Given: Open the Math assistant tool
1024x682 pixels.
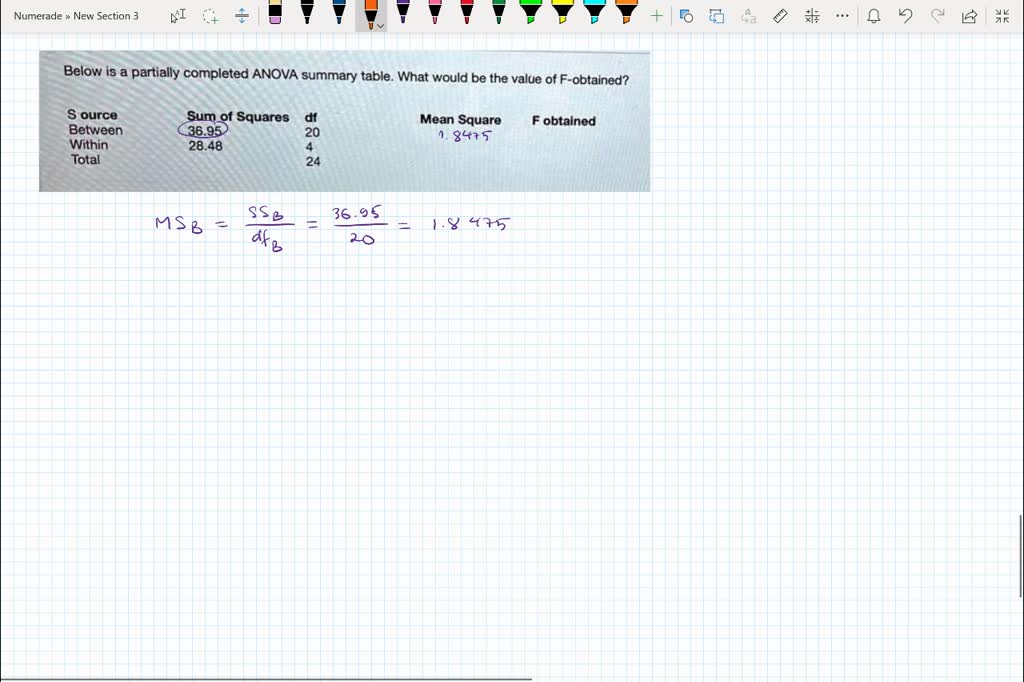Looking at the screenshot, I should [x=812, y=16].
